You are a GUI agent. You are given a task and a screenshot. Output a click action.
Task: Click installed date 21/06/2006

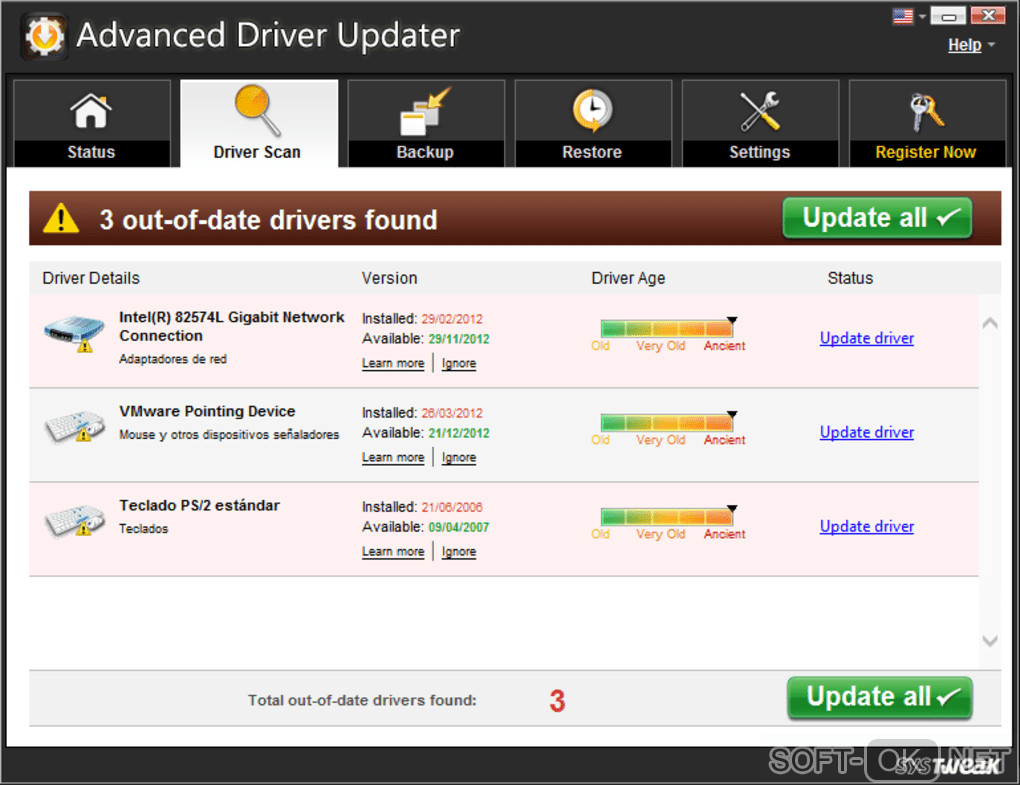click(452, 507)
